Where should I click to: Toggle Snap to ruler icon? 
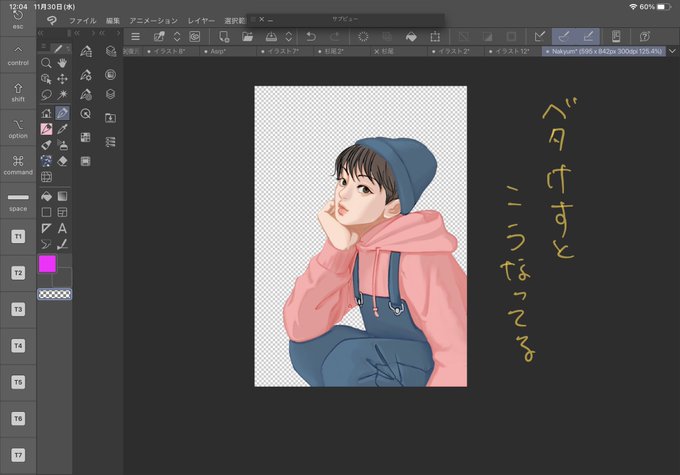pos(540,37)
